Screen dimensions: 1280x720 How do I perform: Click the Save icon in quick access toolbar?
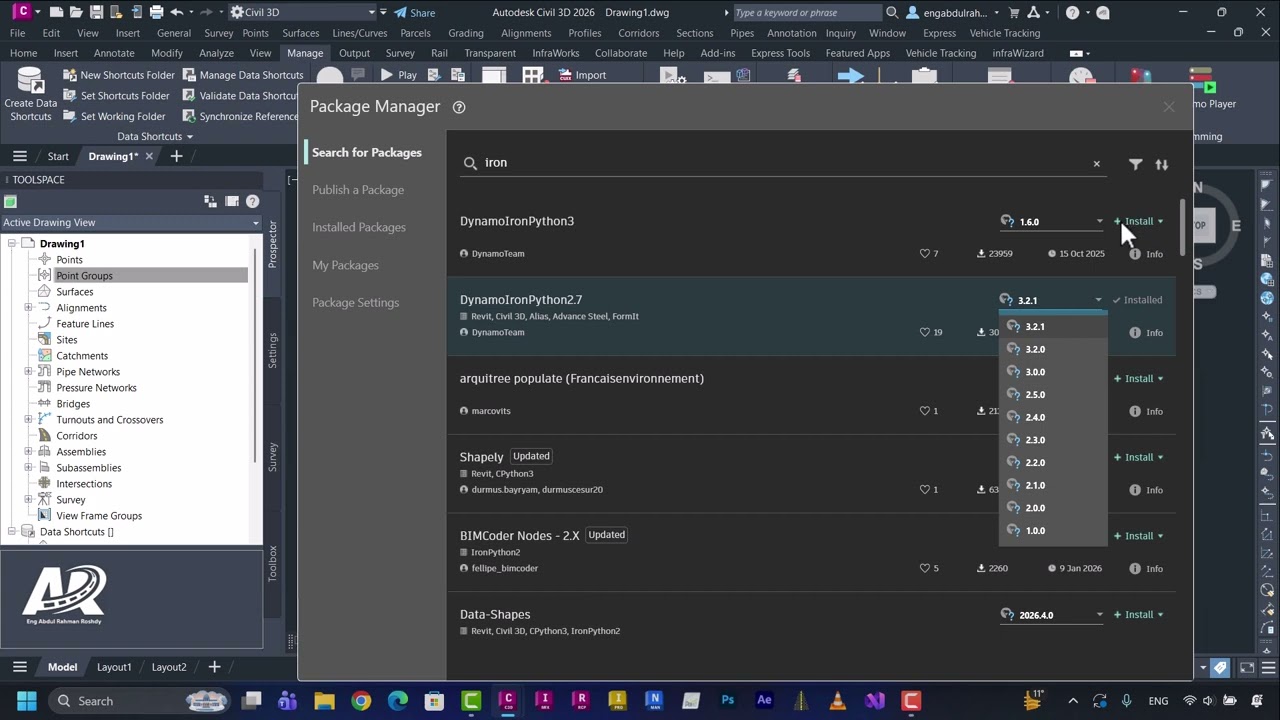click(x=96, y=13)
